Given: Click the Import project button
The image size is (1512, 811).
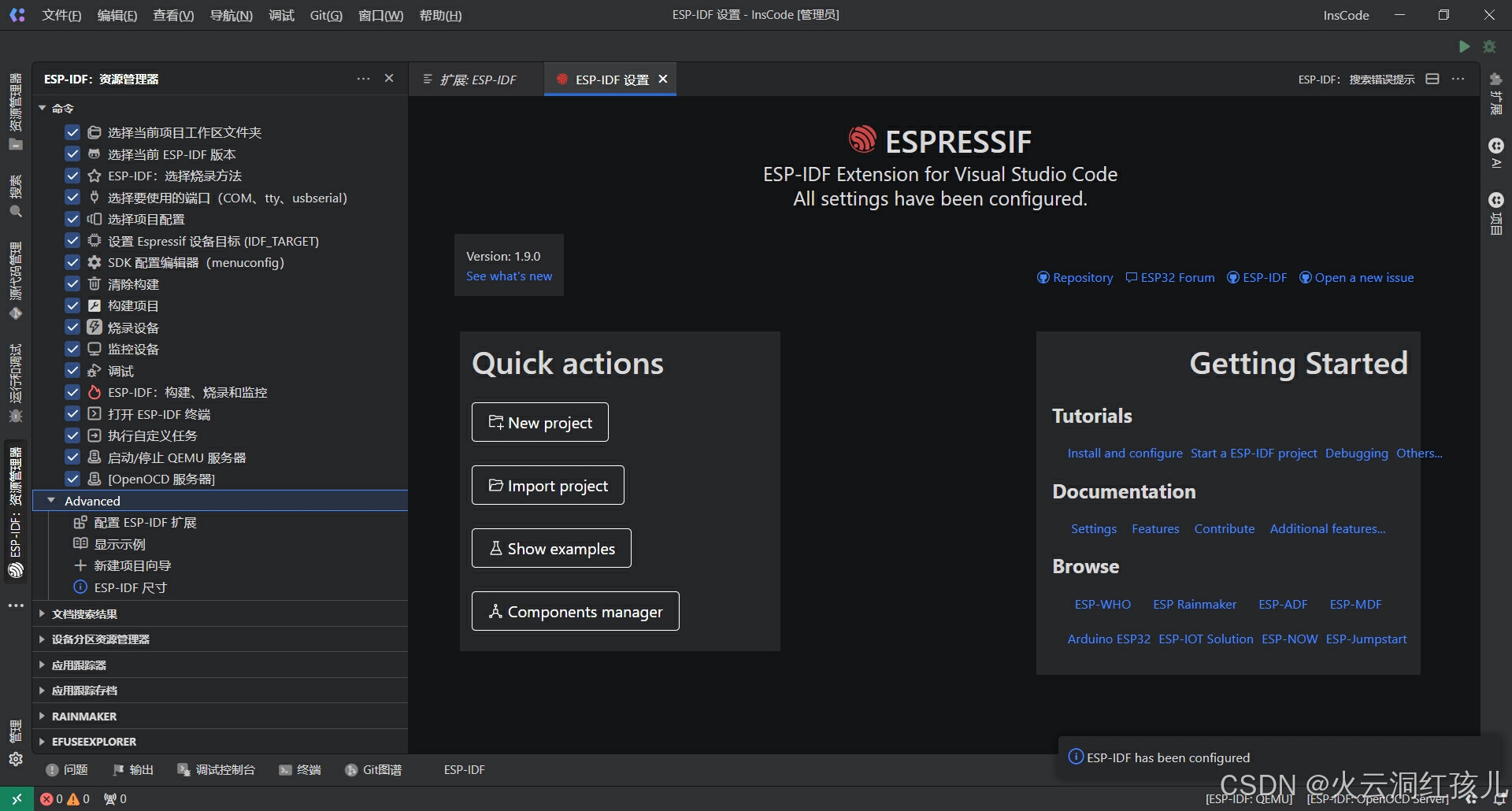Looking at the screenshot, I should pos(548,485).
